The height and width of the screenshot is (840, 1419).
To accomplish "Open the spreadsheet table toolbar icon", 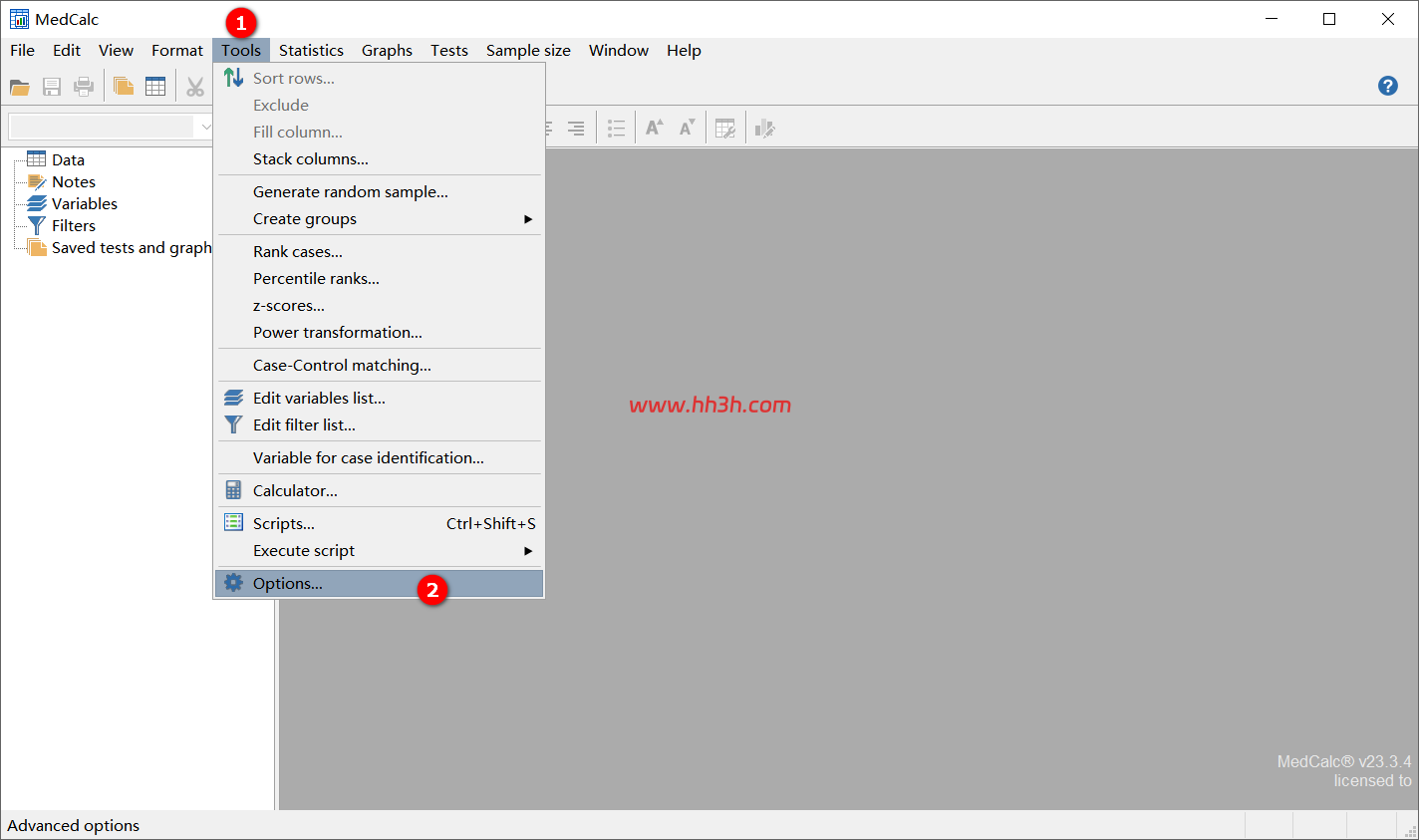I will click(x=155, y=87).
